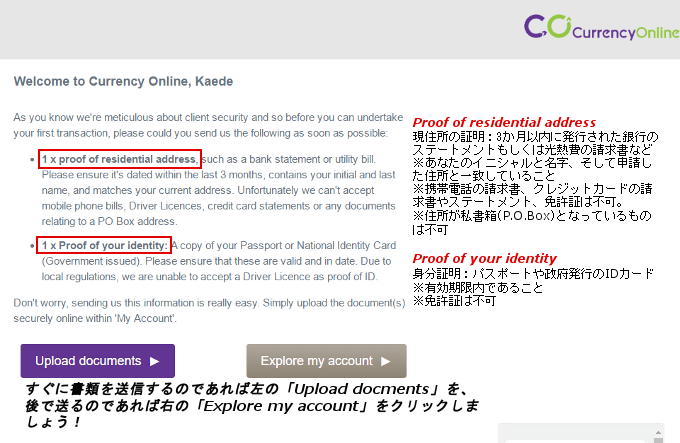The height and width of the screenshot is (443, 680).
Task: Click the boxed '1 x Proof of your identity' text
Action: click(x=103, y=246)
